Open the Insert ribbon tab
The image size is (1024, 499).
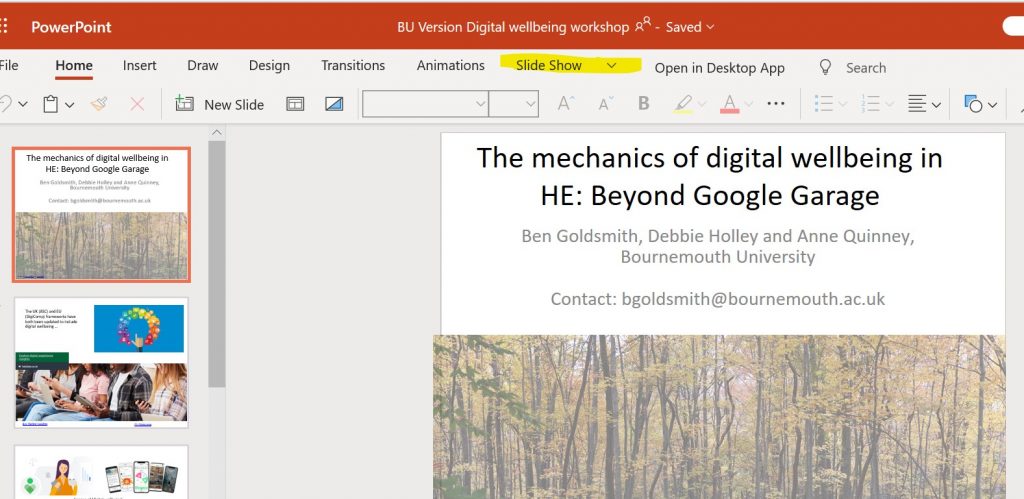[x=140, y=66]
